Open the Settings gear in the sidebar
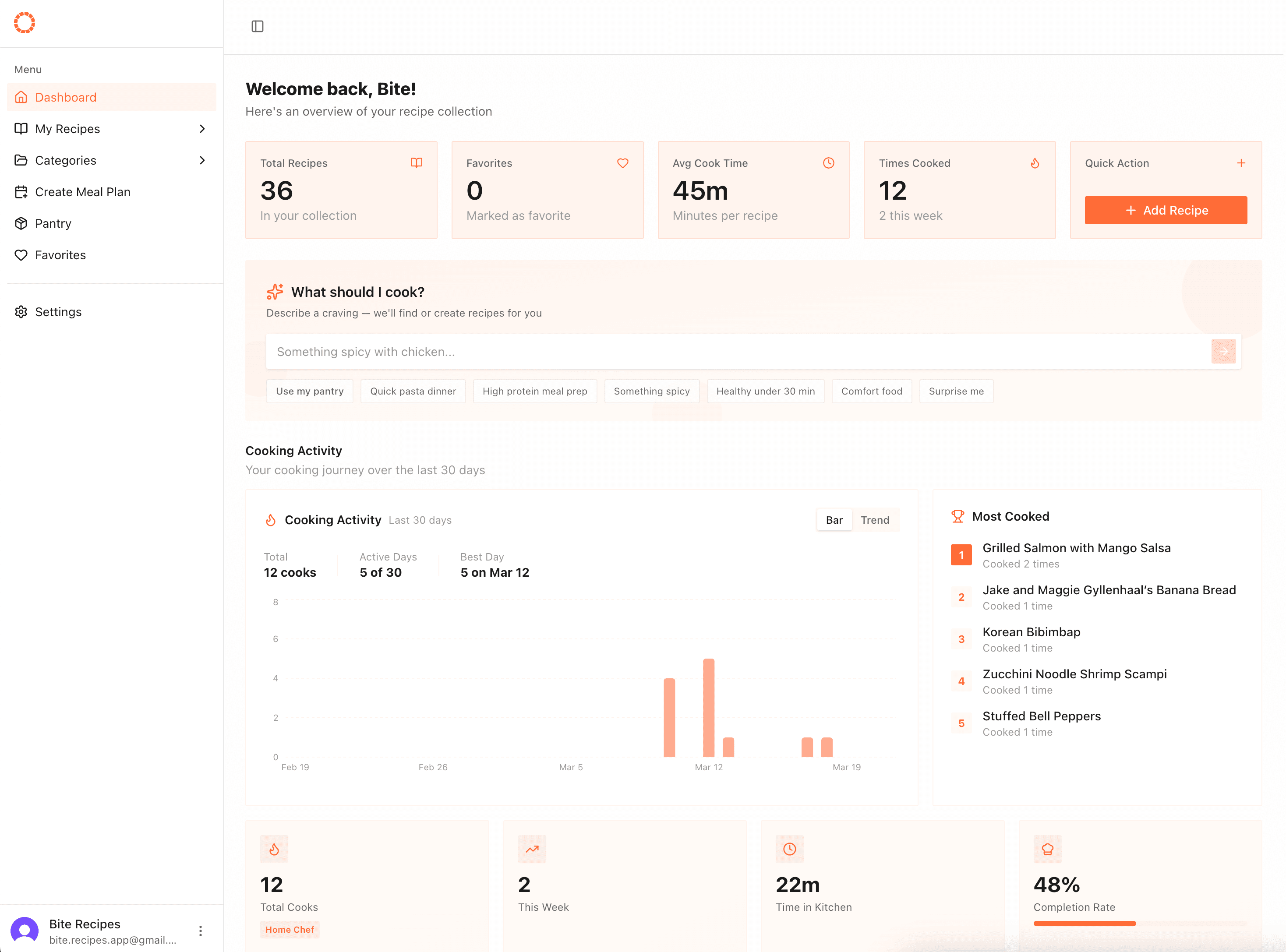 pos(21,312)
